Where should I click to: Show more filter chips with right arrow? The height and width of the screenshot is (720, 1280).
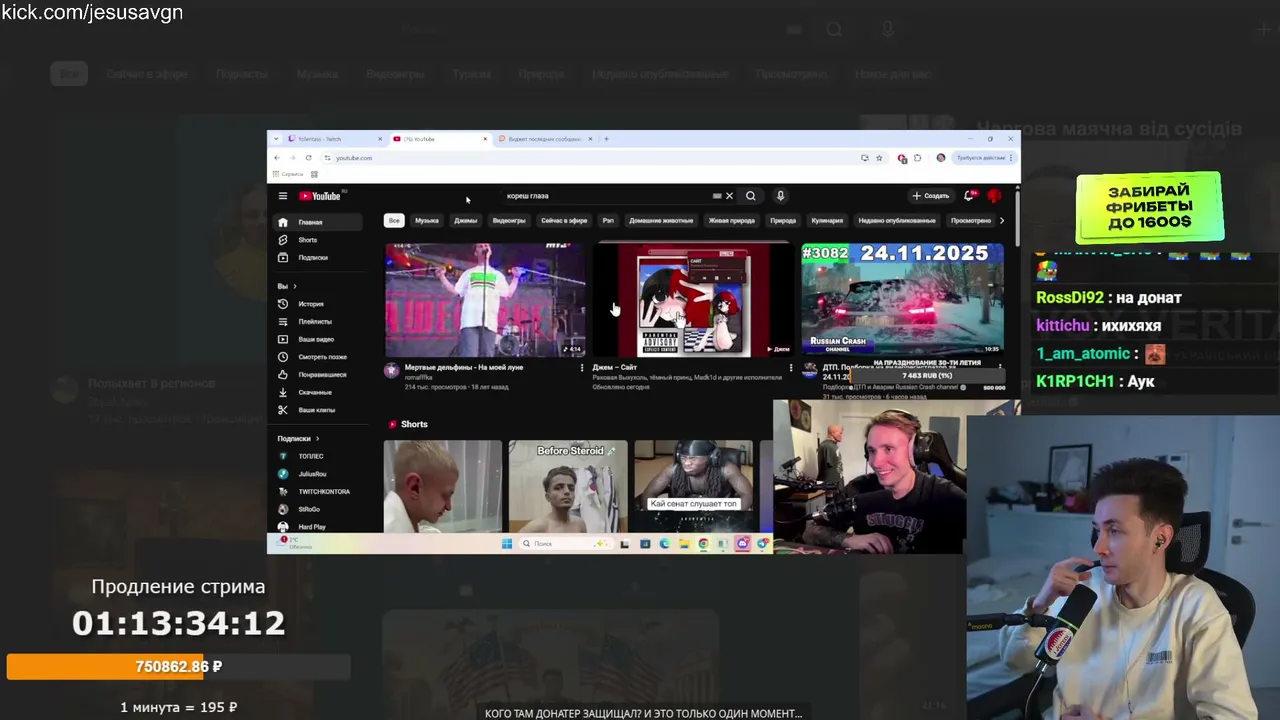(1002, 220)
